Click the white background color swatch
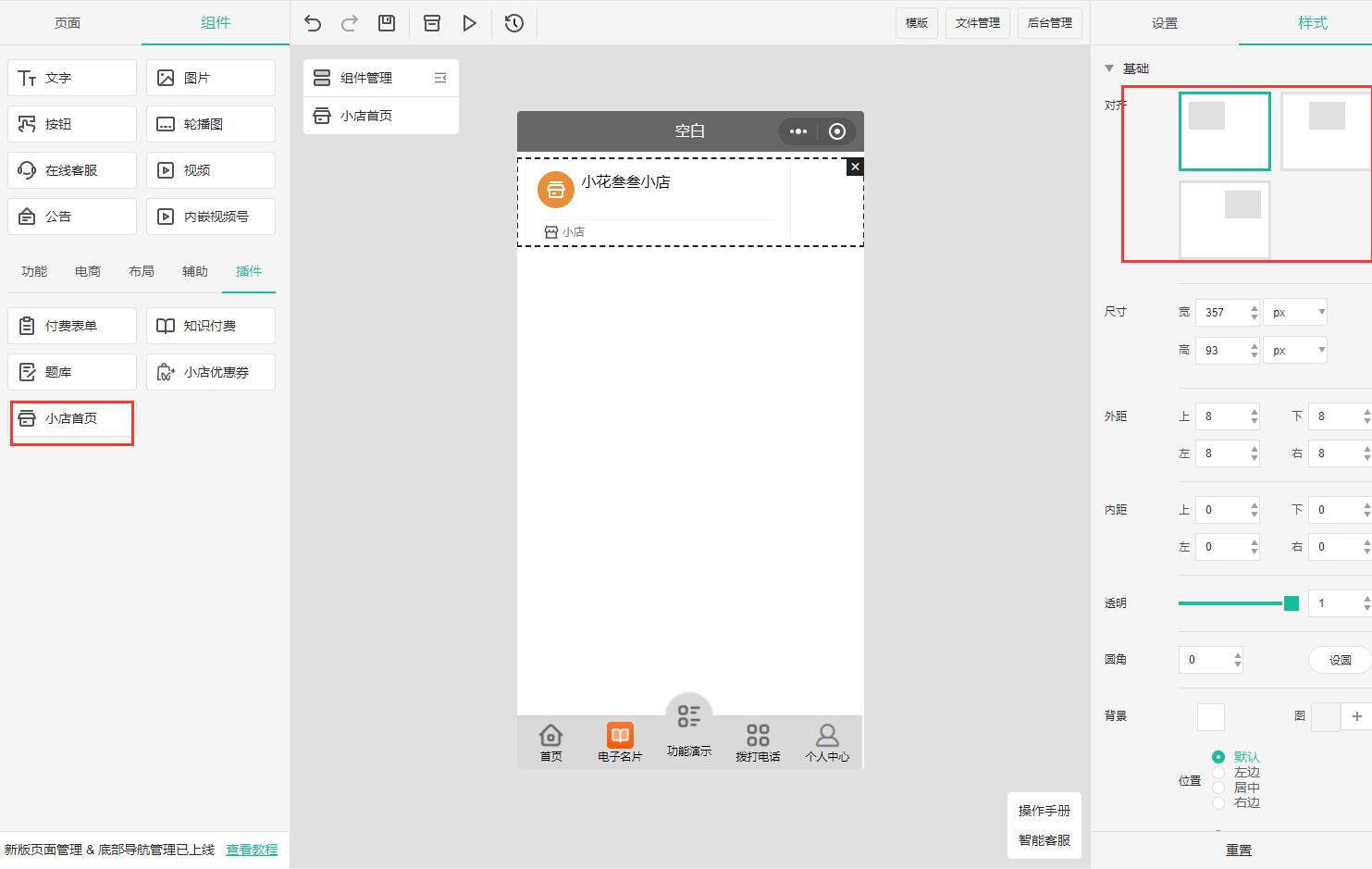This screenshot has height=869, width=1372. [x=1210, y=716]
